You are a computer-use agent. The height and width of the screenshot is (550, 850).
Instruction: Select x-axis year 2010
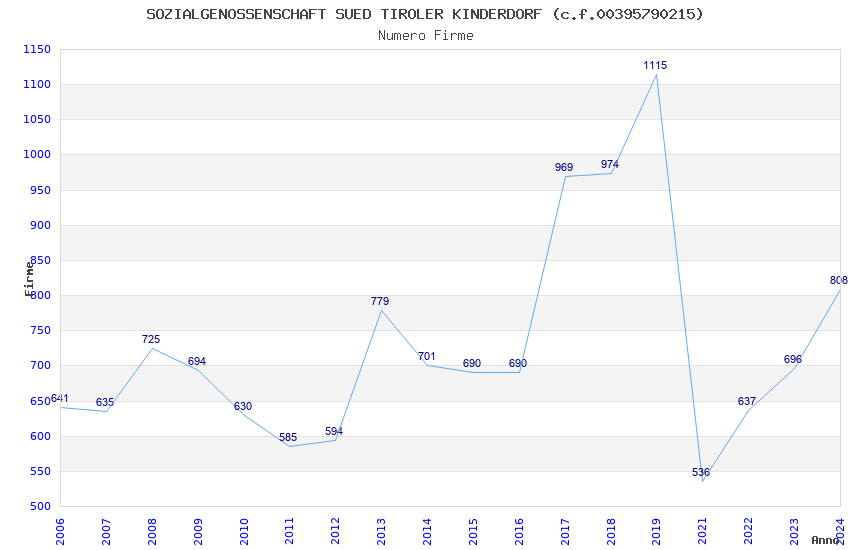pyautogui.click(x=244, y=532)
